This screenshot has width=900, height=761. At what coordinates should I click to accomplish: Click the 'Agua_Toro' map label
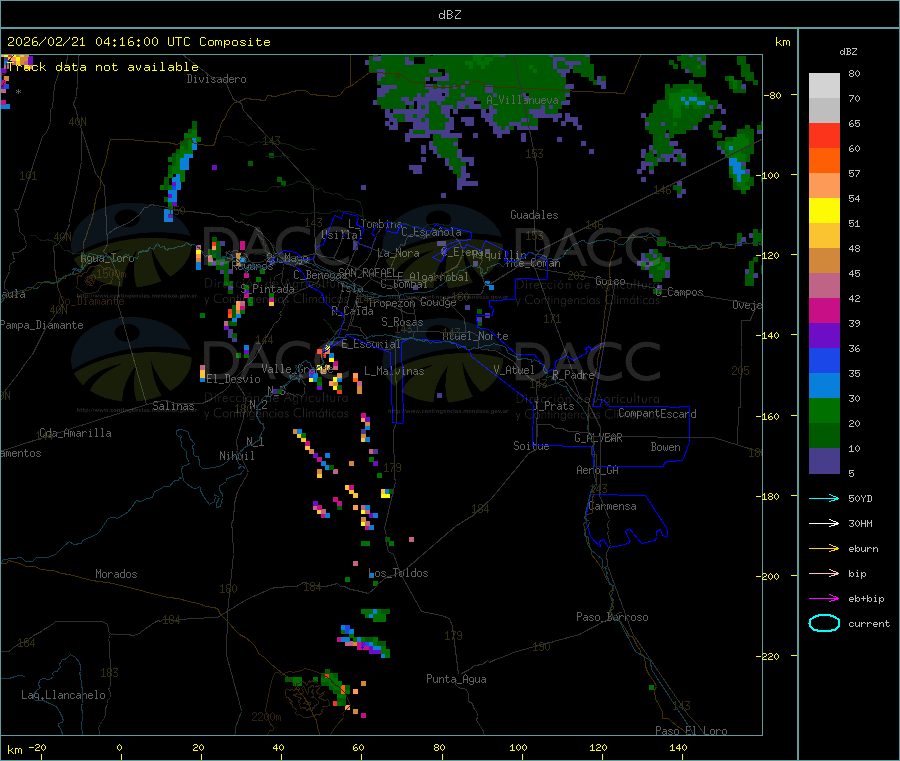click(x=107, y=258)
